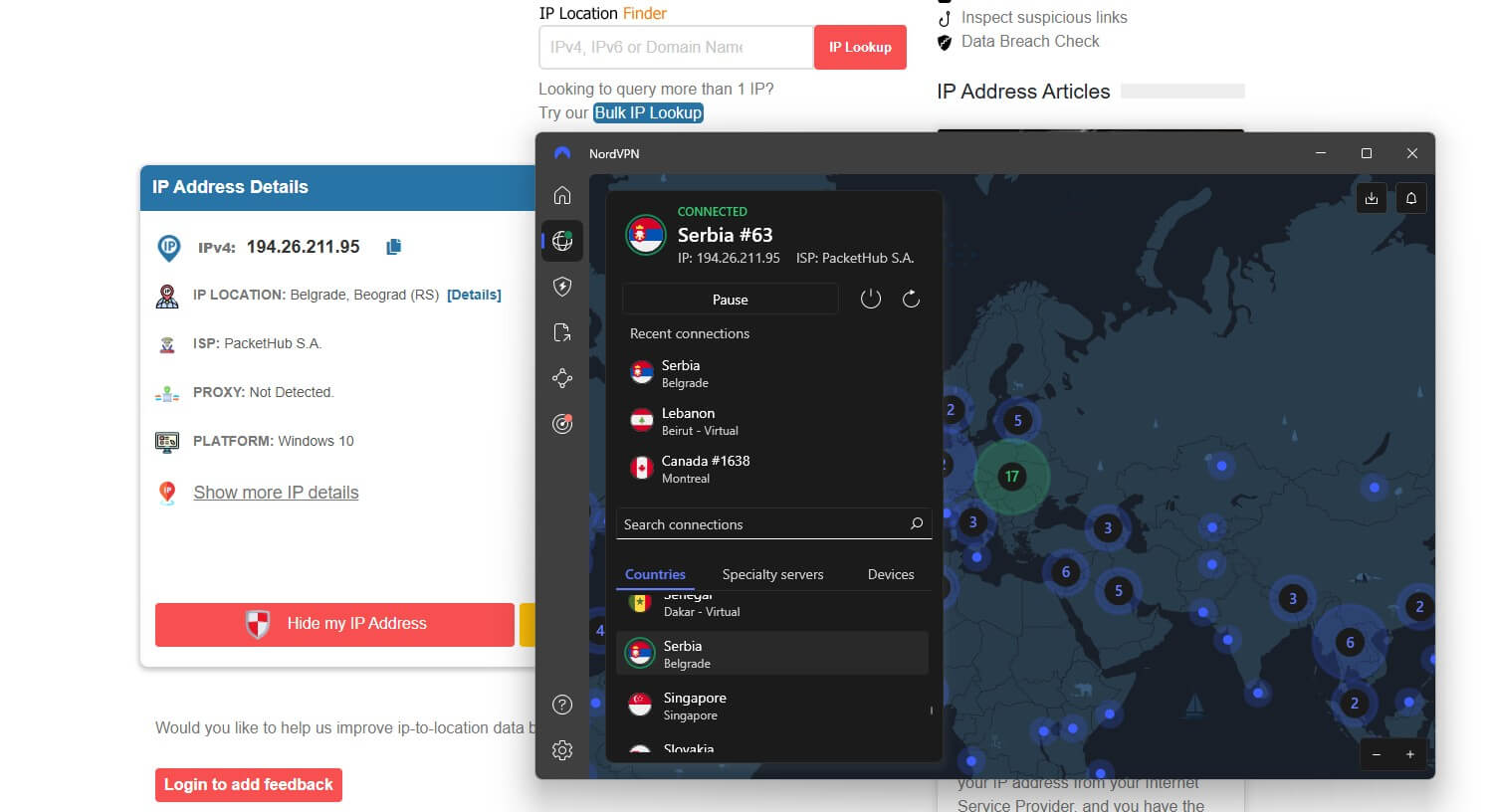Select Serbia Belgrade in Countries list
Viewport: 1489px width, 812px height.
pyautogui.click(x=772, y=654)
